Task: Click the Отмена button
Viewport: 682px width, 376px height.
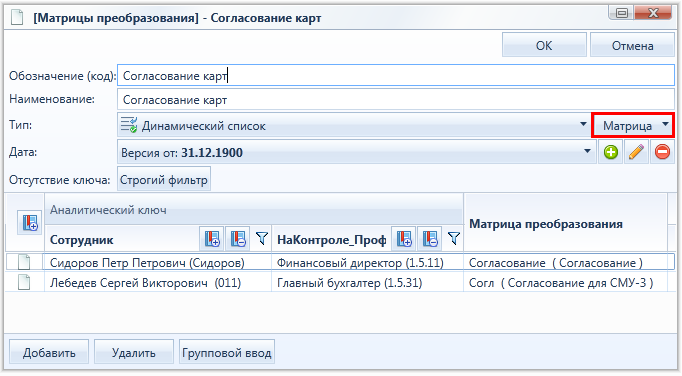Action: point(632,45)
